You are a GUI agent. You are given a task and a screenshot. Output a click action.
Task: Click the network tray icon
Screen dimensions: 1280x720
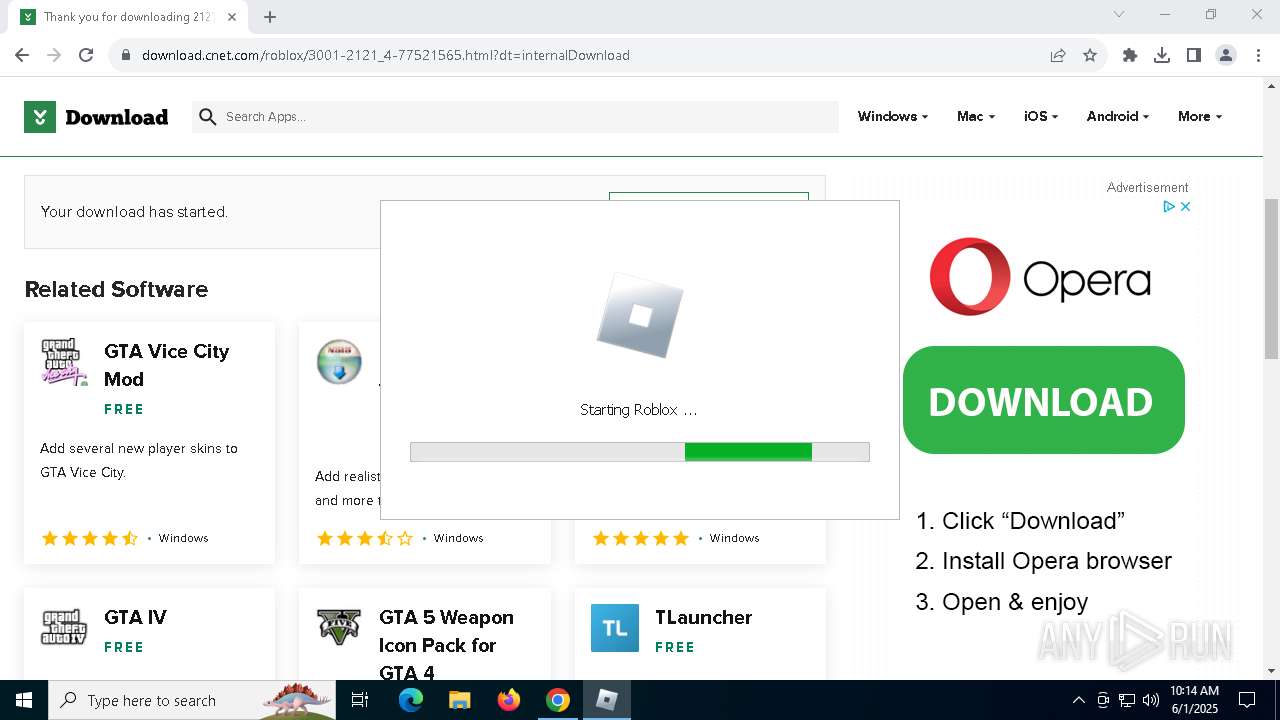[1127, 700]
